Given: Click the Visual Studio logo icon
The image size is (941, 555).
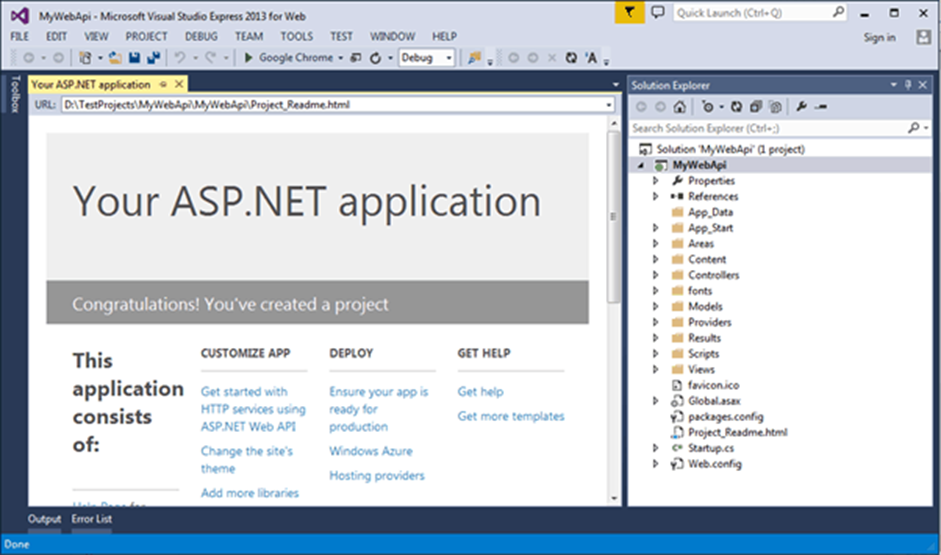Looking at the screenshot, I should click(19, 16).
